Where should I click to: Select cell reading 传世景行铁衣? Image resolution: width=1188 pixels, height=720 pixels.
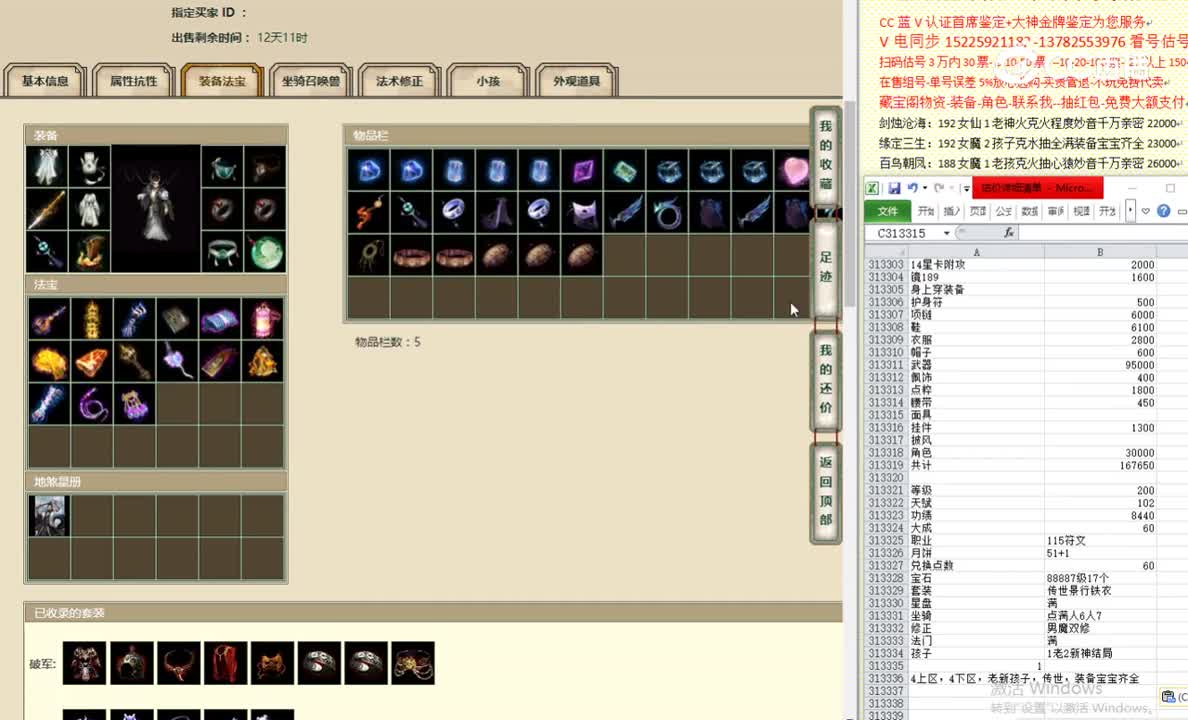coord(1100,590)
